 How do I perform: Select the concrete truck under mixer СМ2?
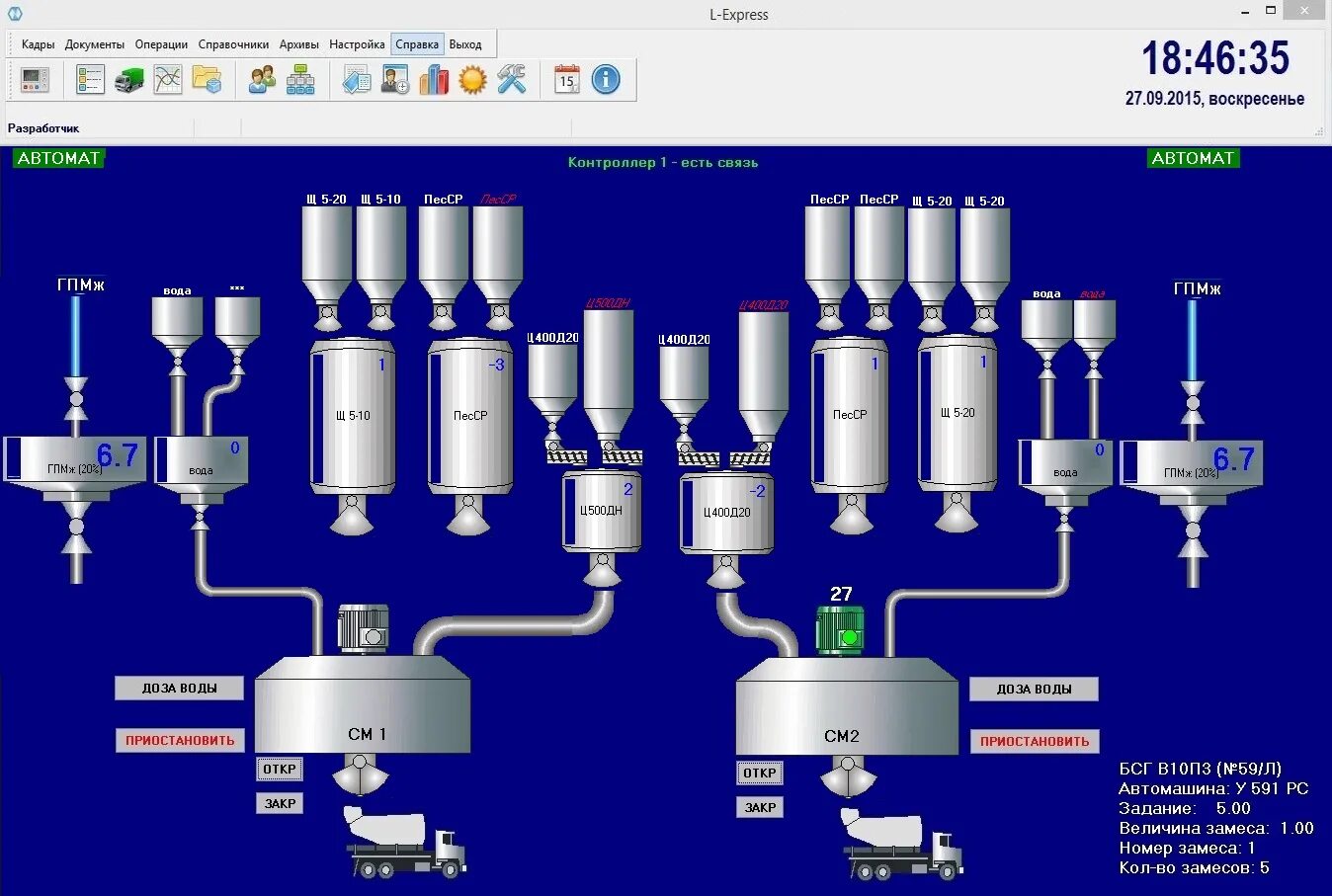(x=902, y=844)
